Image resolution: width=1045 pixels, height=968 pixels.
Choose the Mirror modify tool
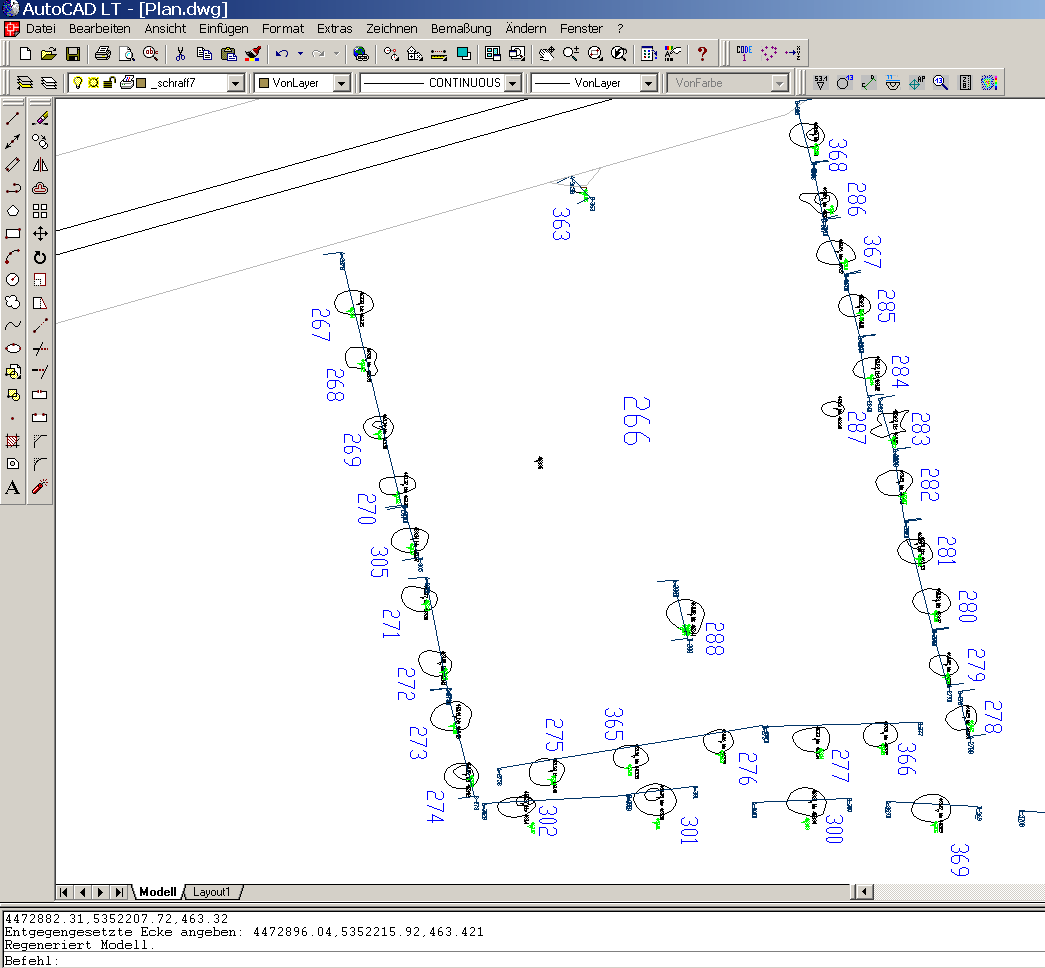coord(40,164)
